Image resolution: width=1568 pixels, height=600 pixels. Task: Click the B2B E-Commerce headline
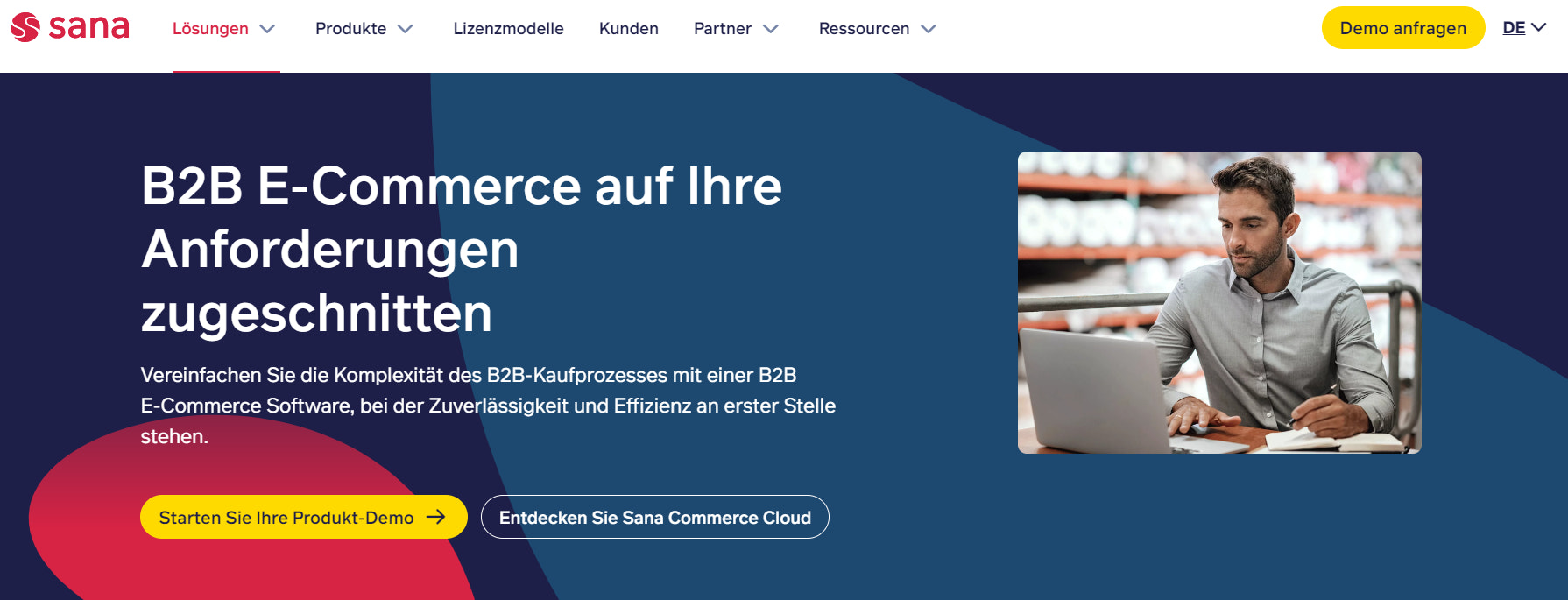coord(462,250)
